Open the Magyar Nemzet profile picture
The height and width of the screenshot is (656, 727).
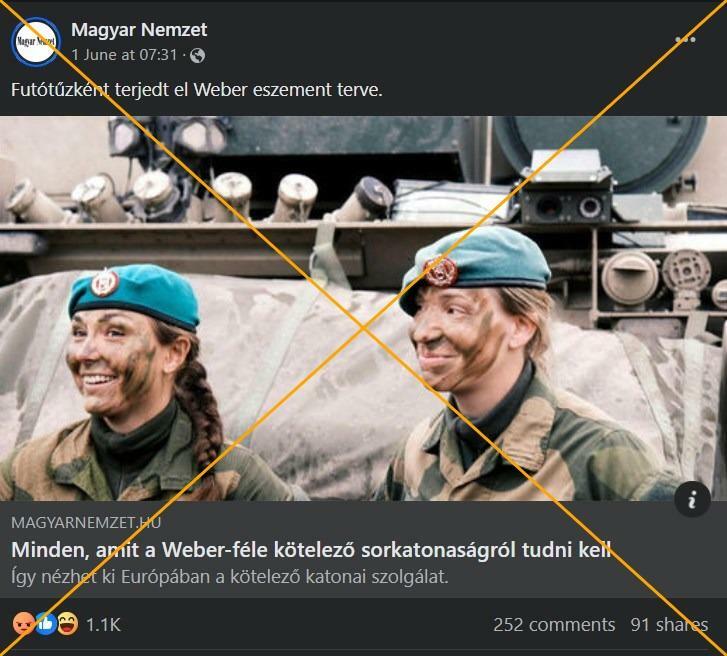coord(36,42)
